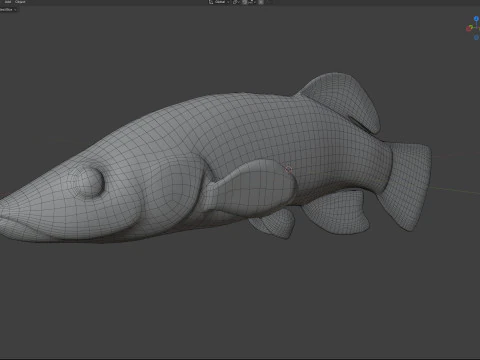Open the Global transform orientation dropdown
This screenshot has width=480, height=360.
coord(219,2)
